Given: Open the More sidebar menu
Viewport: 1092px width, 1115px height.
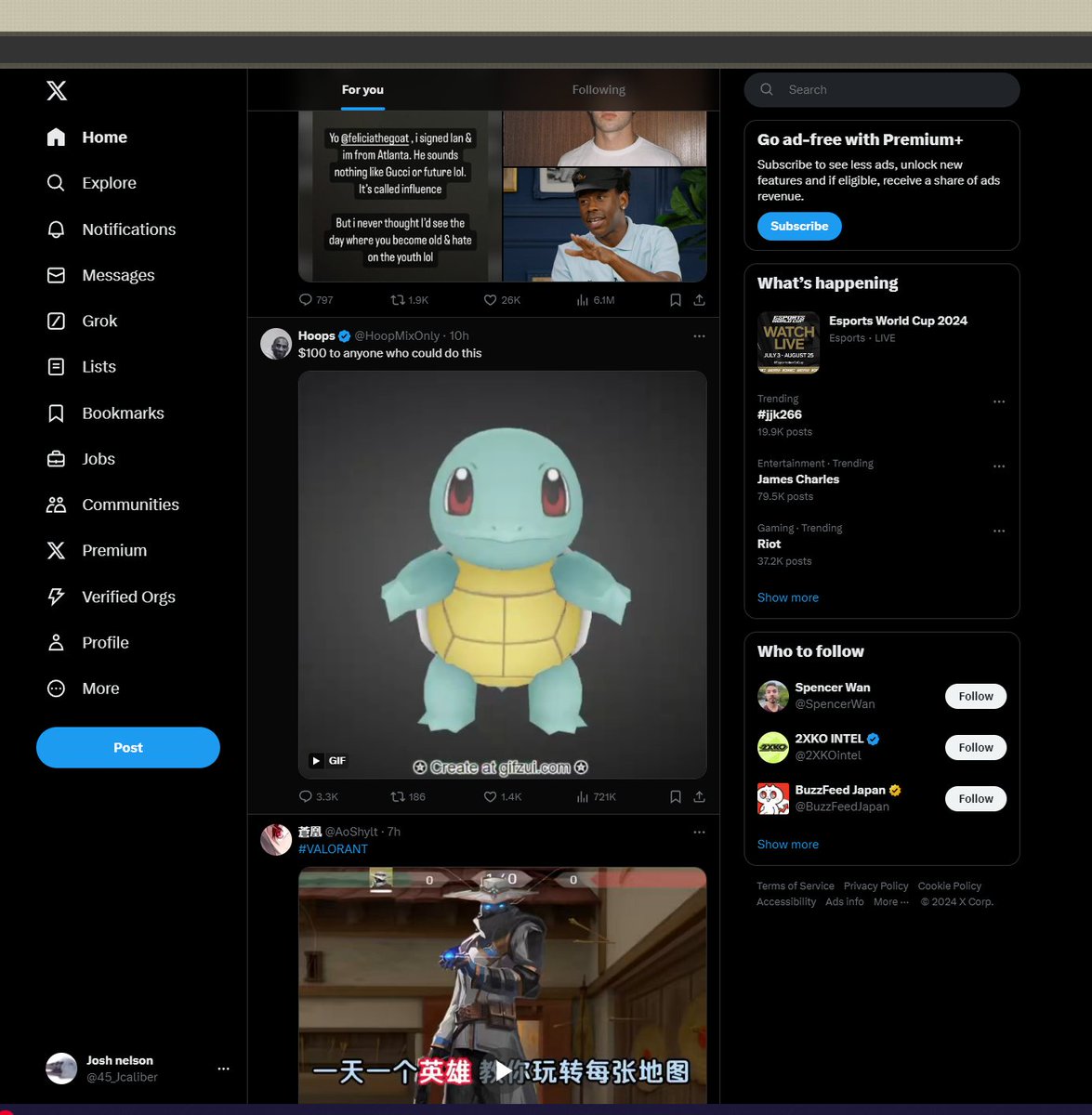Looking at the screenshot, I should pos(83,689).
